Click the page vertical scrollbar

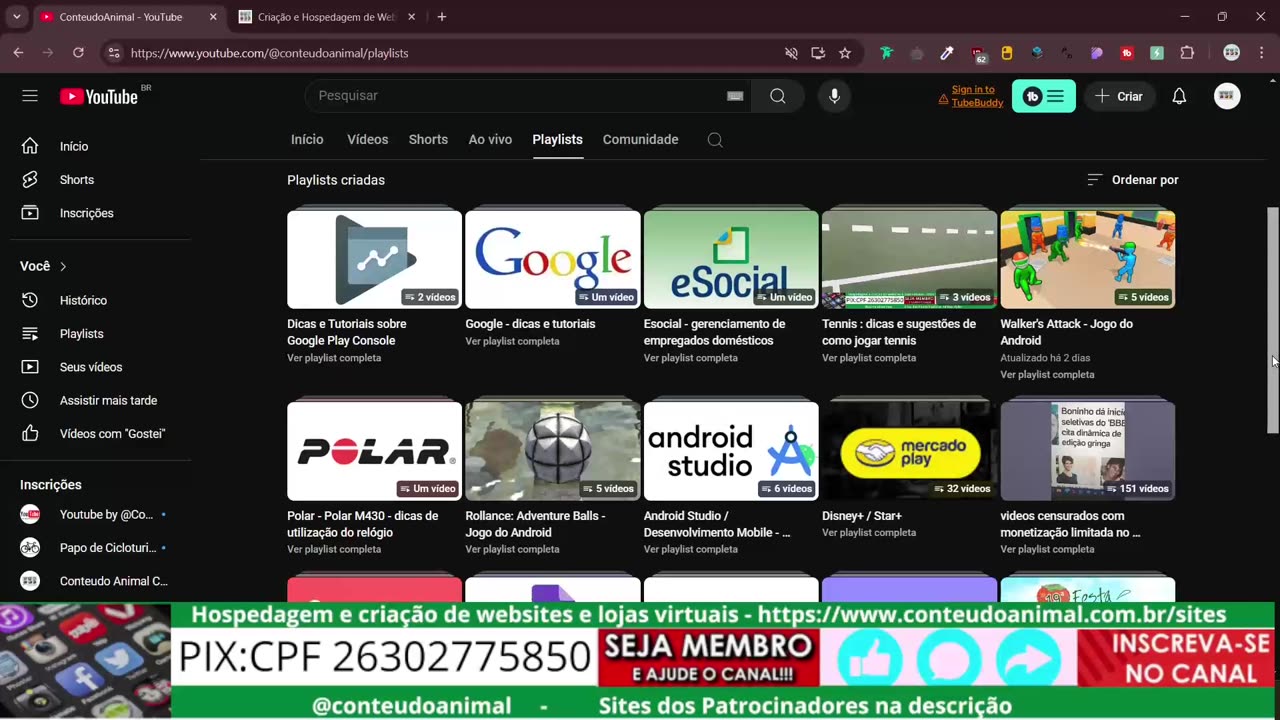tap(1273, 320)
